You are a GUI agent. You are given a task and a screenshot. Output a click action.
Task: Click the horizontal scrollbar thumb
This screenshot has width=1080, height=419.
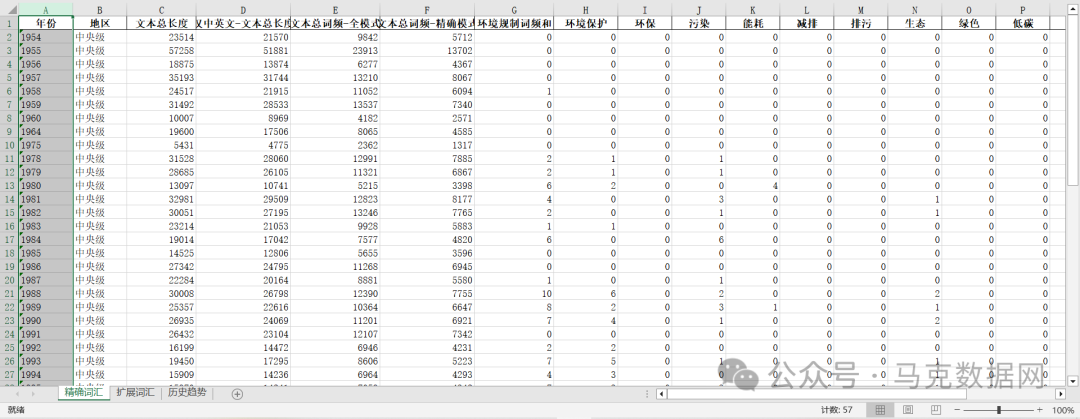[x=816, y=394]
